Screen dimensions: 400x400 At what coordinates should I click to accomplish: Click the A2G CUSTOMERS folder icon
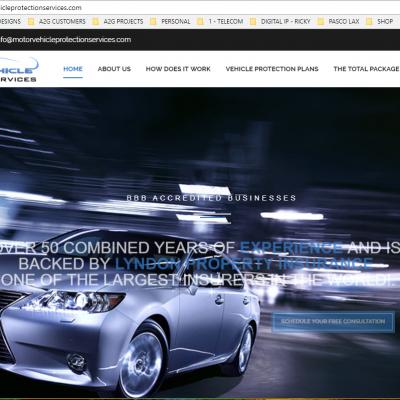31,22
